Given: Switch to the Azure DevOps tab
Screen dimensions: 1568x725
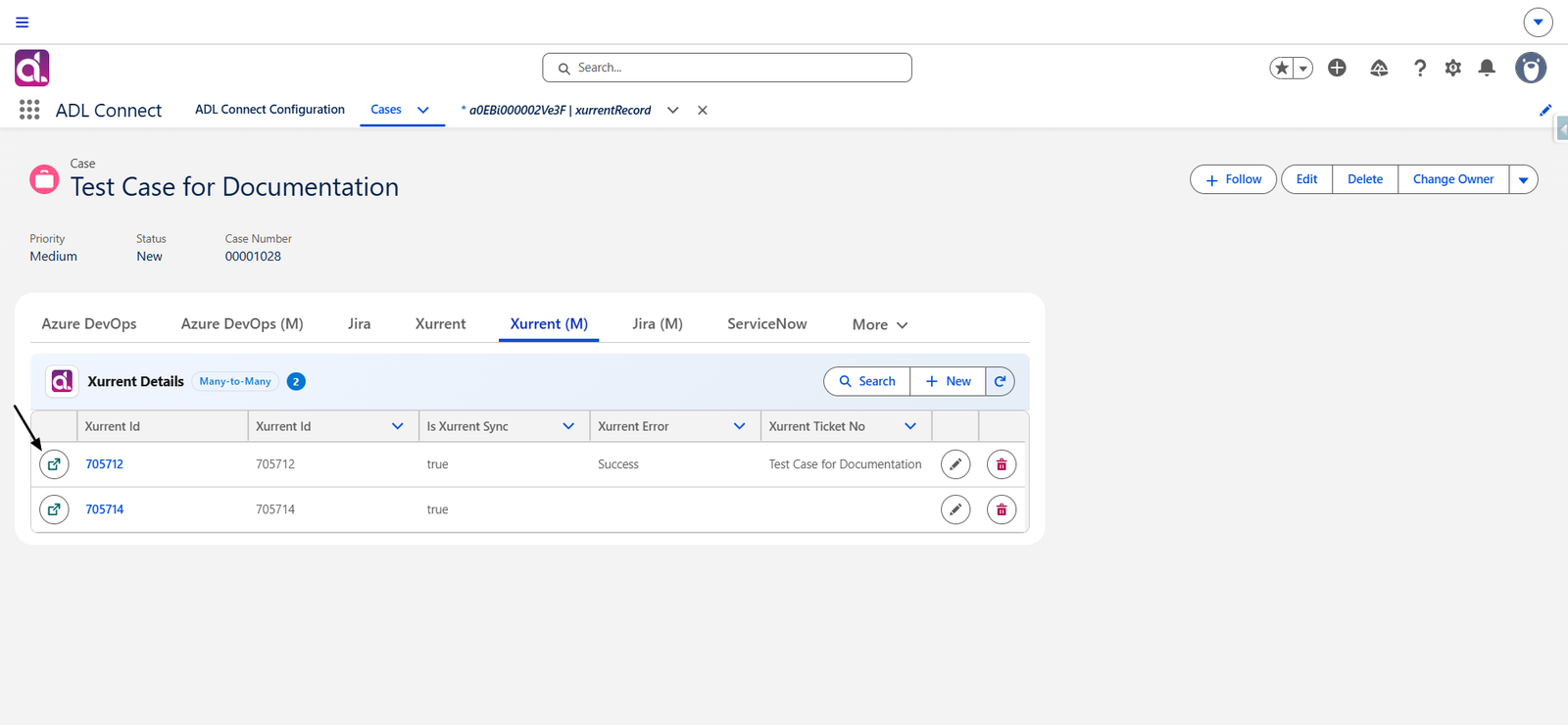Looking at the screenshot, I should point(89,324).
